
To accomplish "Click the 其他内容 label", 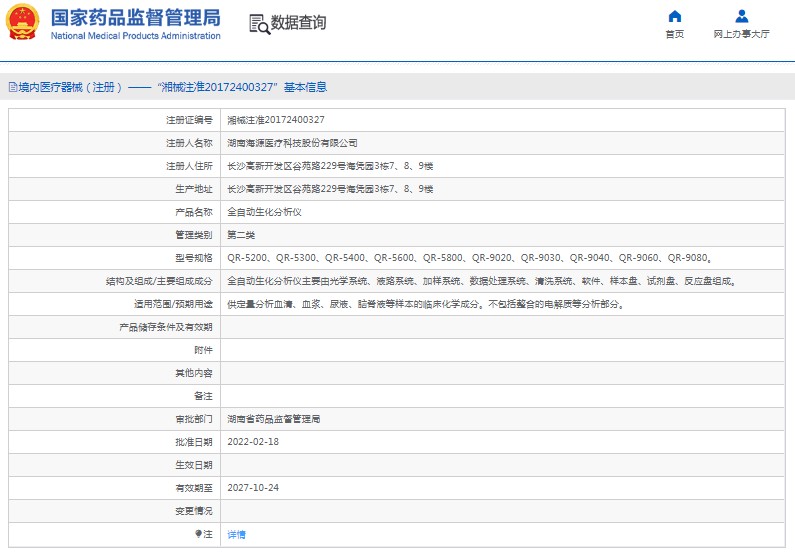I will click(x=194, y=373).
